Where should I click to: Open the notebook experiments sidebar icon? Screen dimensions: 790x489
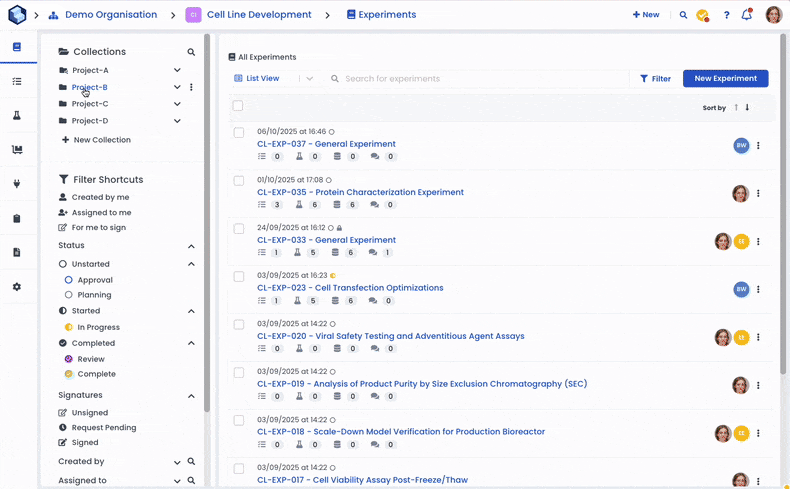pyautogui.click(x=17, y=47)
